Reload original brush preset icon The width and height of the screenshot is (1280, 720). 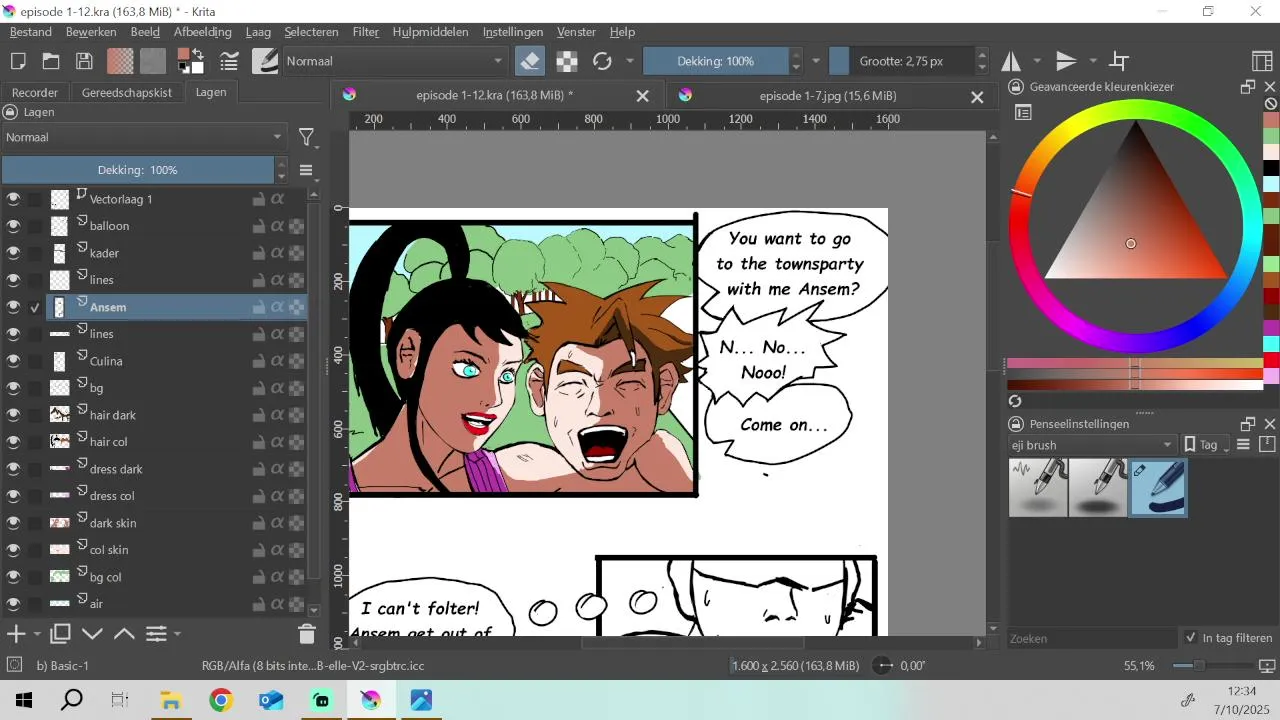coord(602,61)
